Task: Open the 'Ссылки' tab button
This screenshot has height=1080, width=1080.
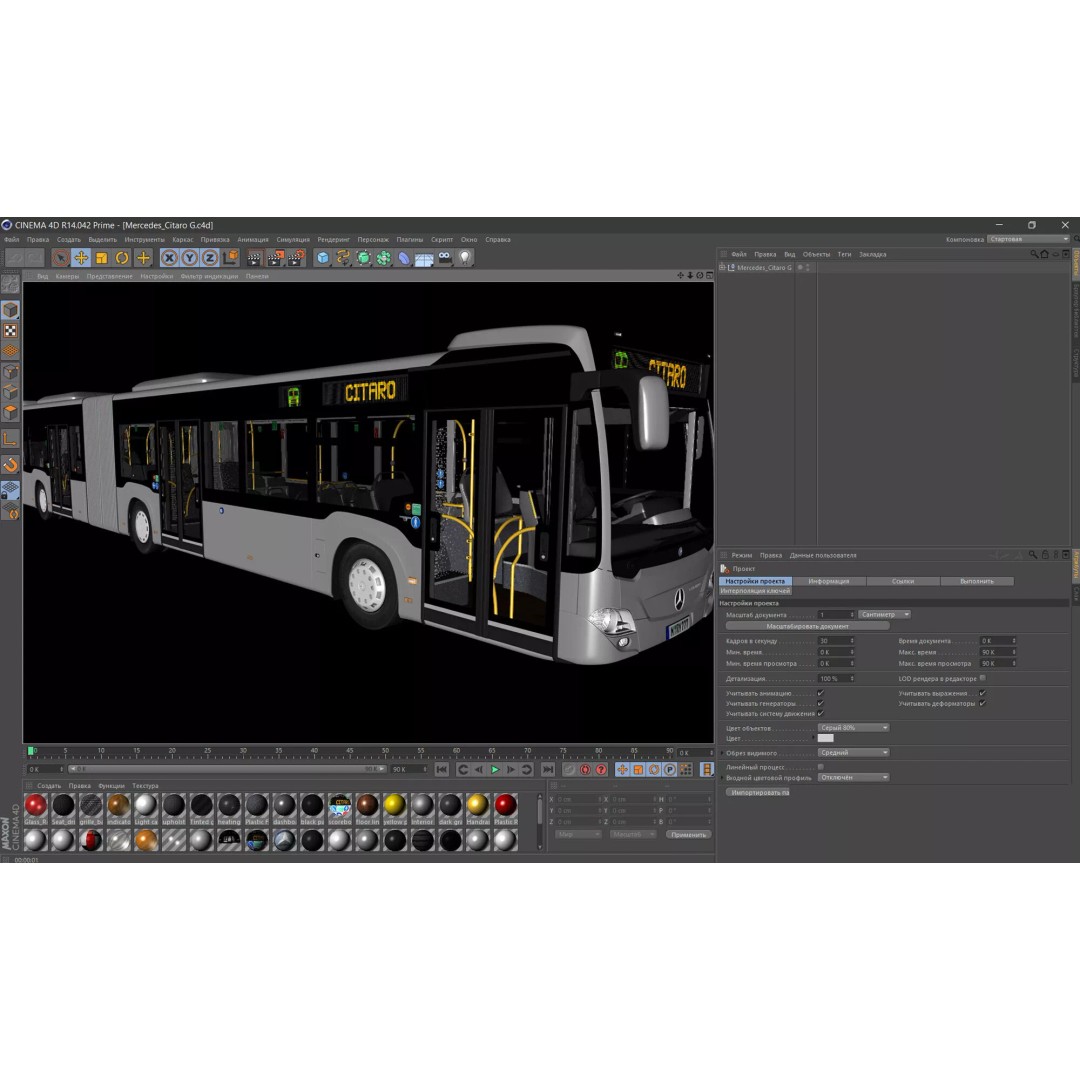Action: [x=903, y=581]
